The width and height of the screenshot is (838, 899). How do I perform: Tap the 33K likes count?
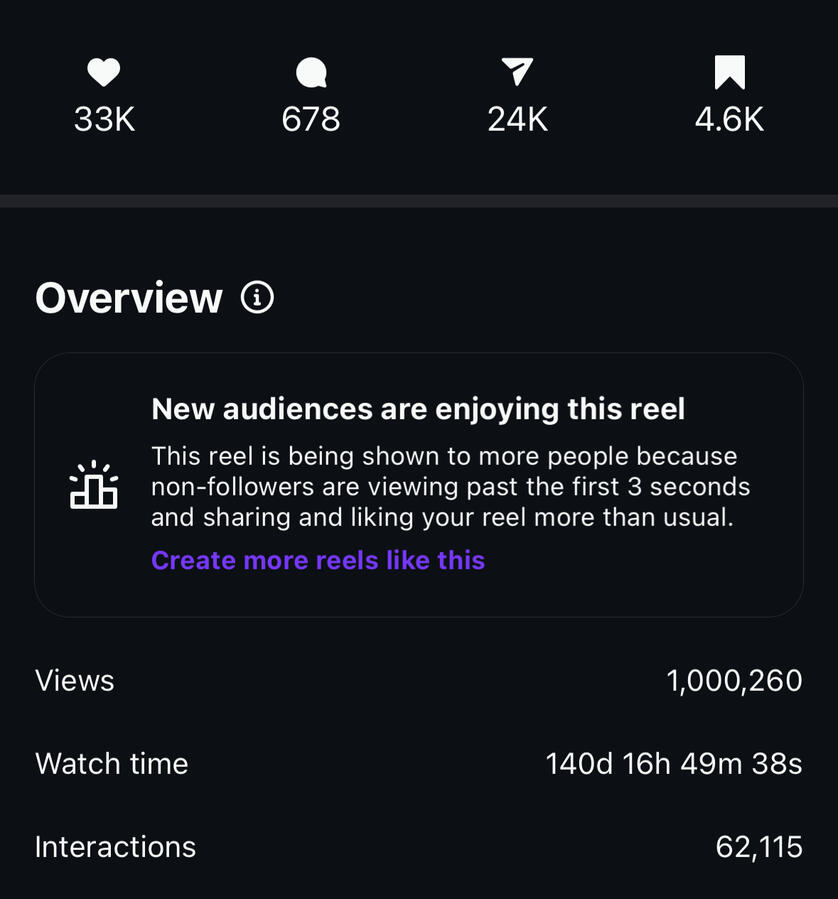coord(104,120)
